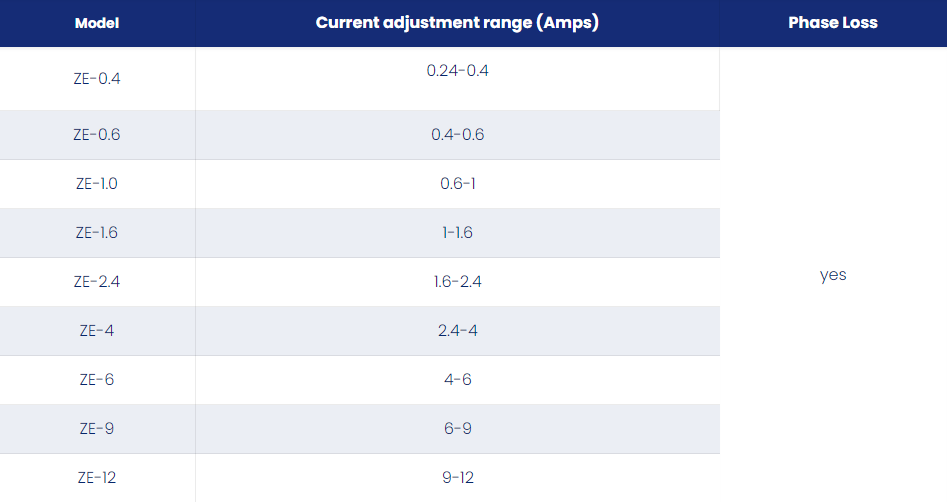Click the Phase Loss column header

833,23
